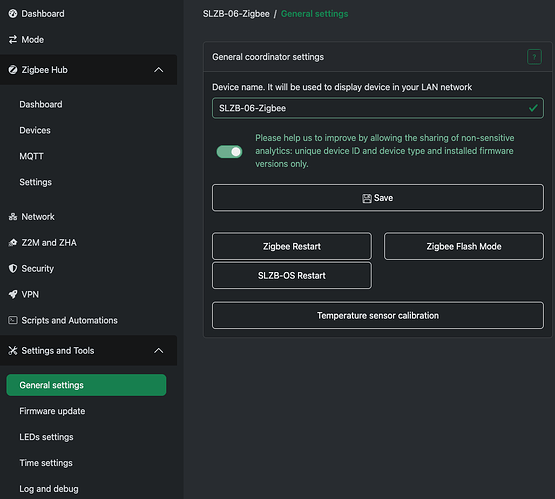Viewport: 555px width, 499px height.
Task: Click the Save button
Action: (x=378, y=198)
